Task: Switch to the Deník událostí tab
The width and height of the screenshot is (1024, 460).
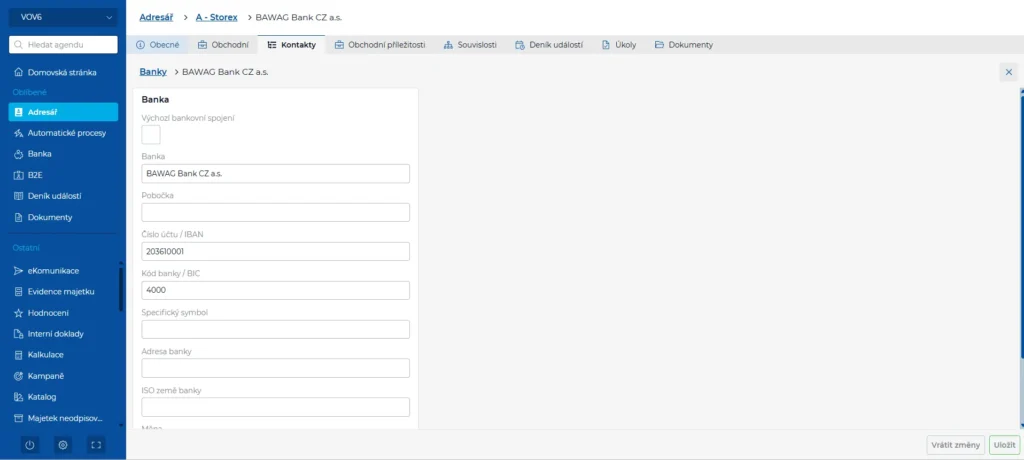Action: 548,45
